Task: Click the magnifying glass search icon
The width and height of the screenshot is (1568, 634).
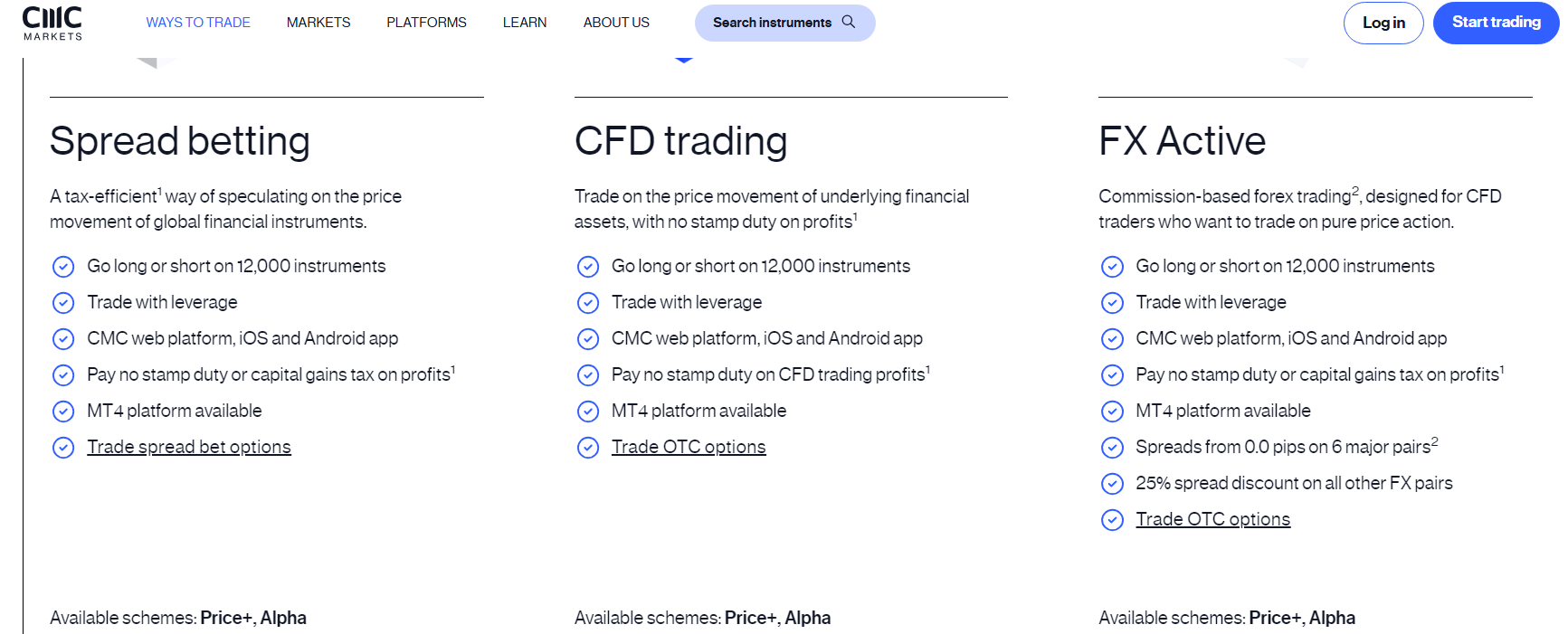Action: click(x=848, y=22)
